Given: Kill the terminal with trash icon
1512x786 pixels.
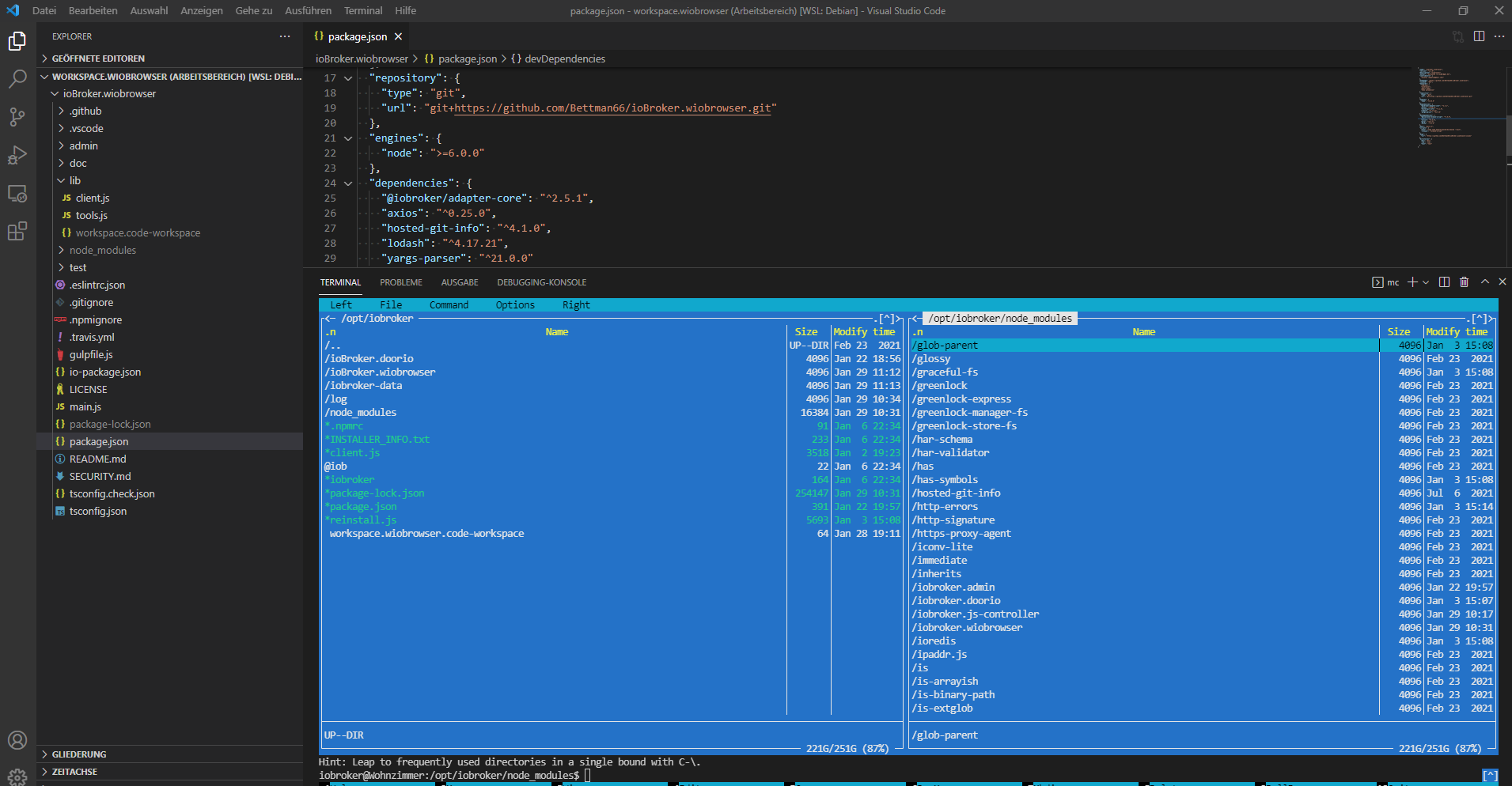Looking at the screenshot, I should pyautogui.click(x=1465, y=282).
